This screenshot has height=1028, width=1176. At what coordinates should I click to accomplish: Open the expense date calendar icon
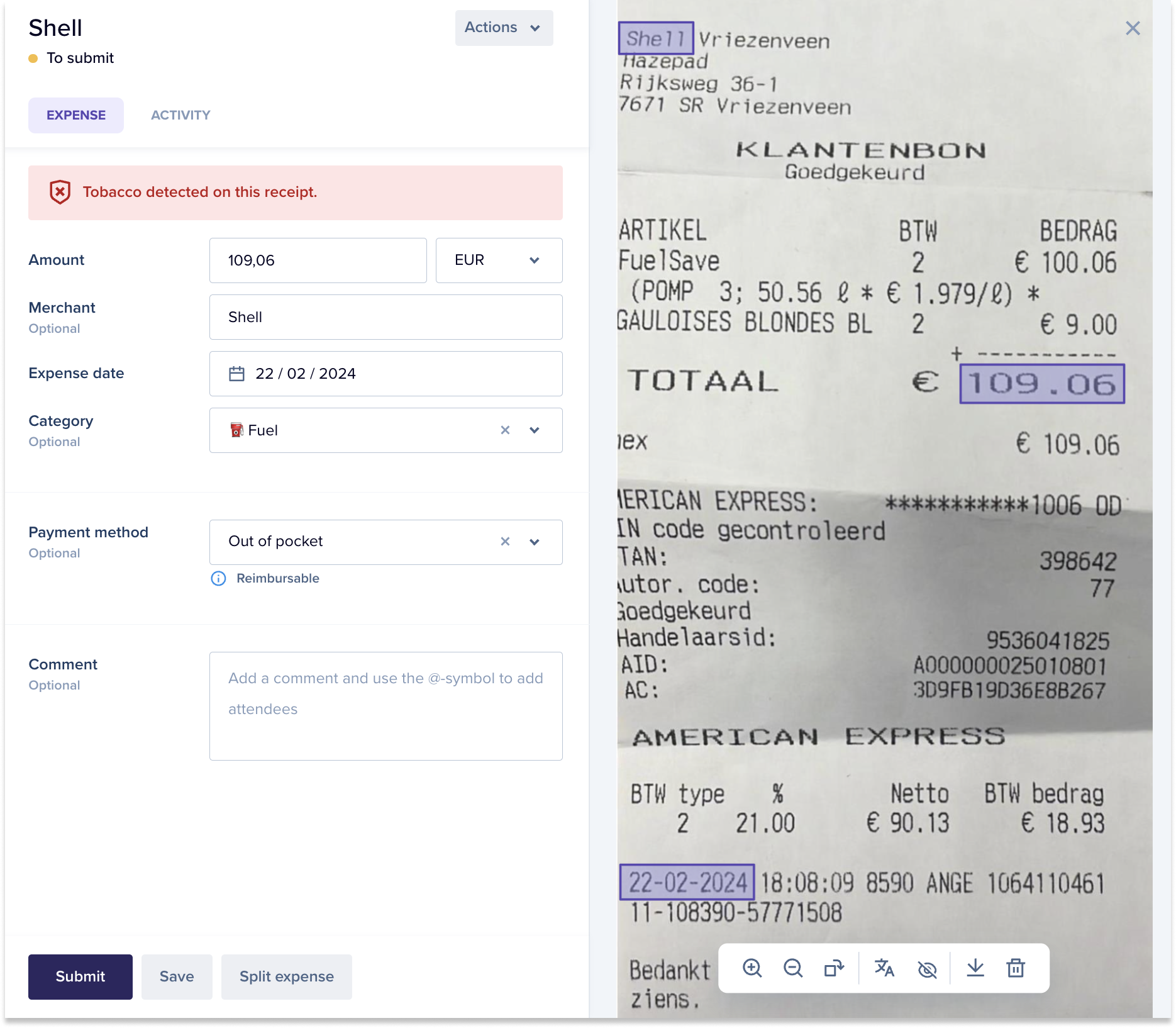coord(236,374)
